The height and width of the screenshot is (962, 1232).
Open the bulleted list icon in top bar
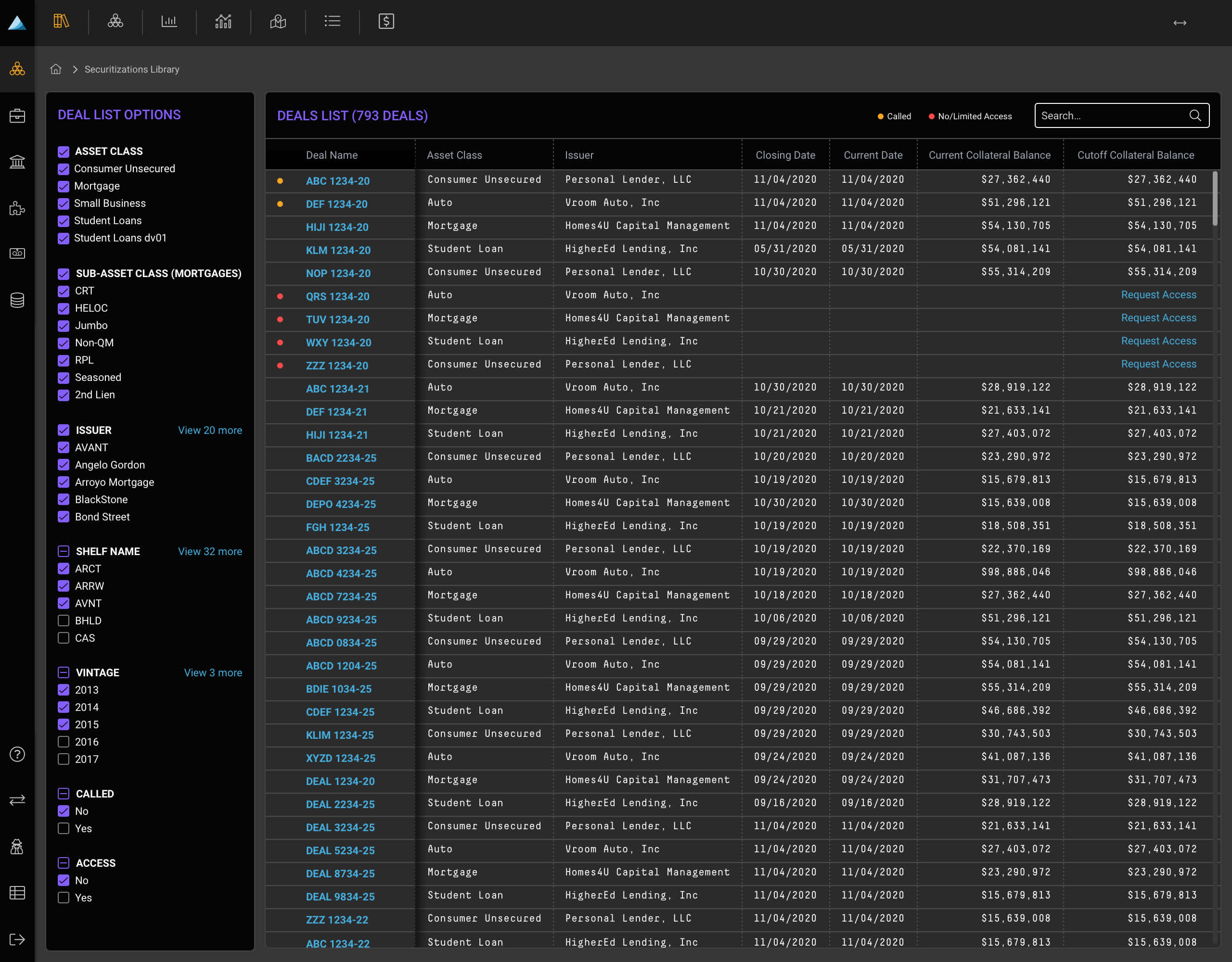pos(332,22)
